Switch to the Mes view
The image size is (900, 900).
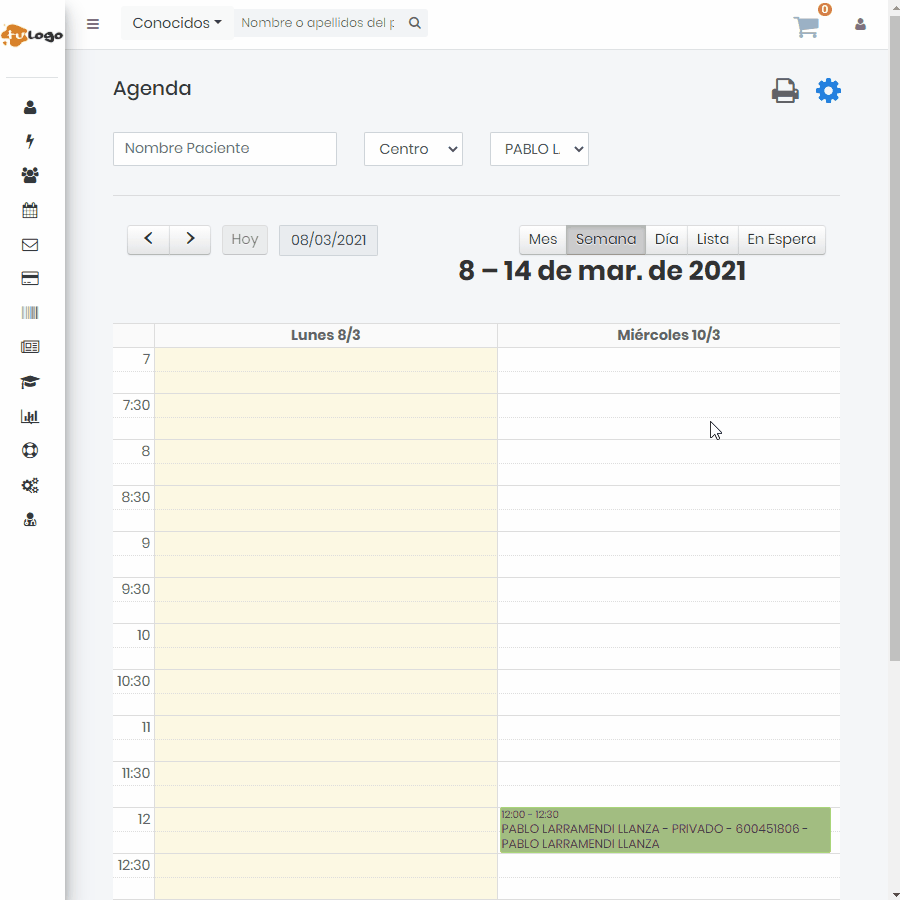[542, 240]
